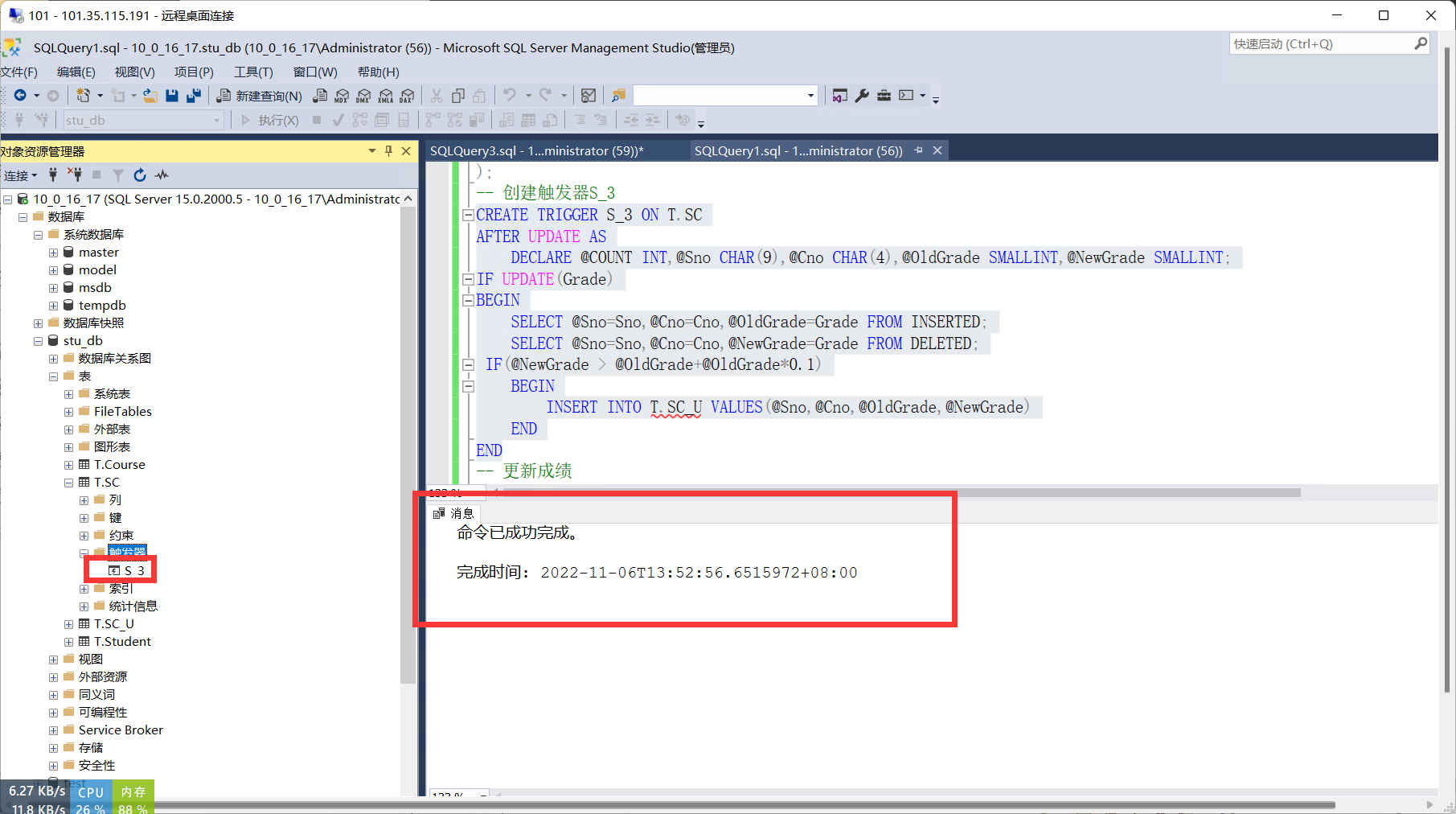Click the Project (项目) menu
This screenshot has width=1456, height=814.
(194, 72)
